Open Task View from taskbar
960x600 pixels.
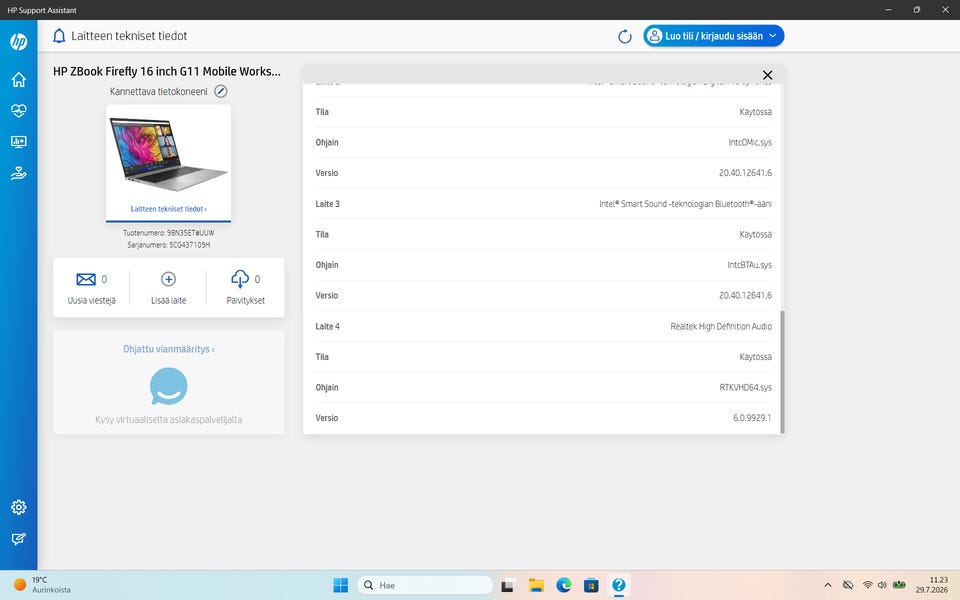click(508, 586)
